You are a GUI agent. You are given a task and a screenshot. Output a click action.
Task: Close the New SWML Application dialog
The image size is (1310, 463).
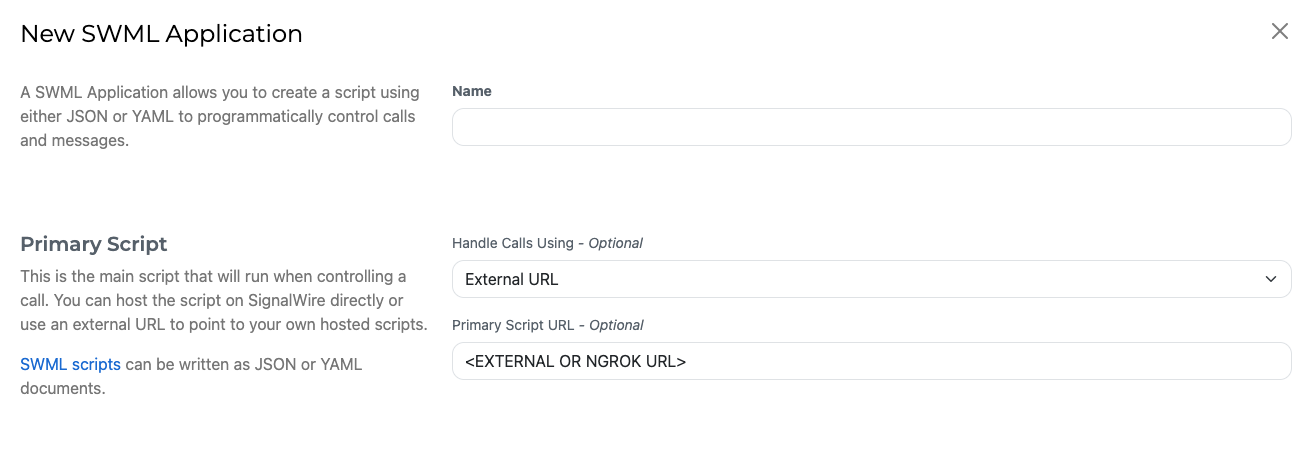click(x=1279, y=31)
